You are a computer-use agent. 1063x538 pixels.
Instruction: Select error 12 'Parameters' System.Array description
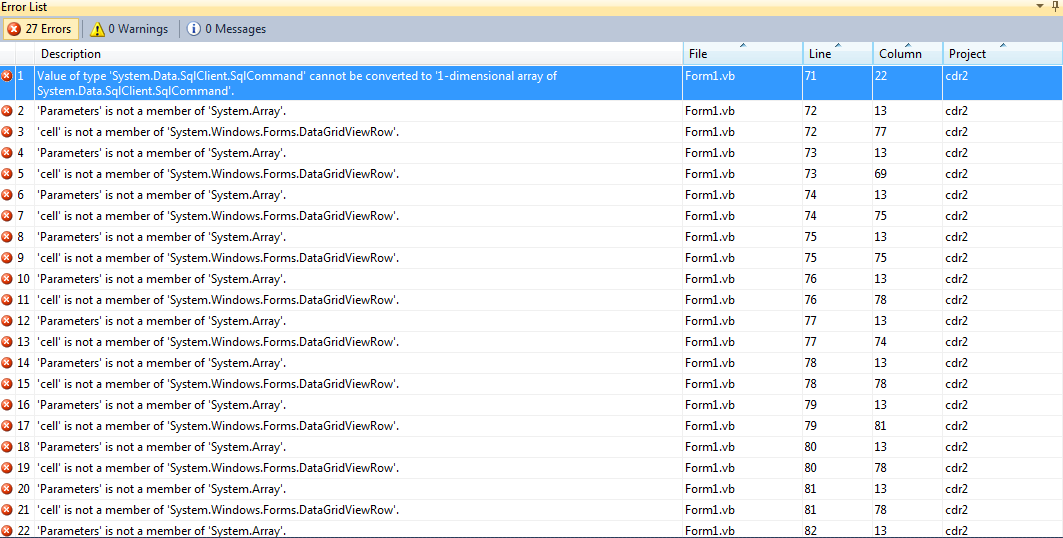click(161, 320)
